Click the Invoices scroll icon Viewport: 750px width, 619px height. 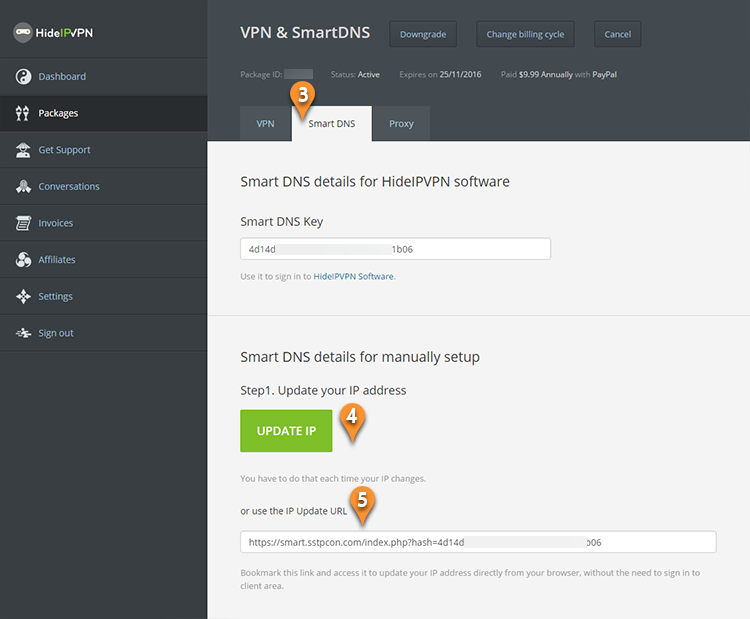click(x=23, y=223)
